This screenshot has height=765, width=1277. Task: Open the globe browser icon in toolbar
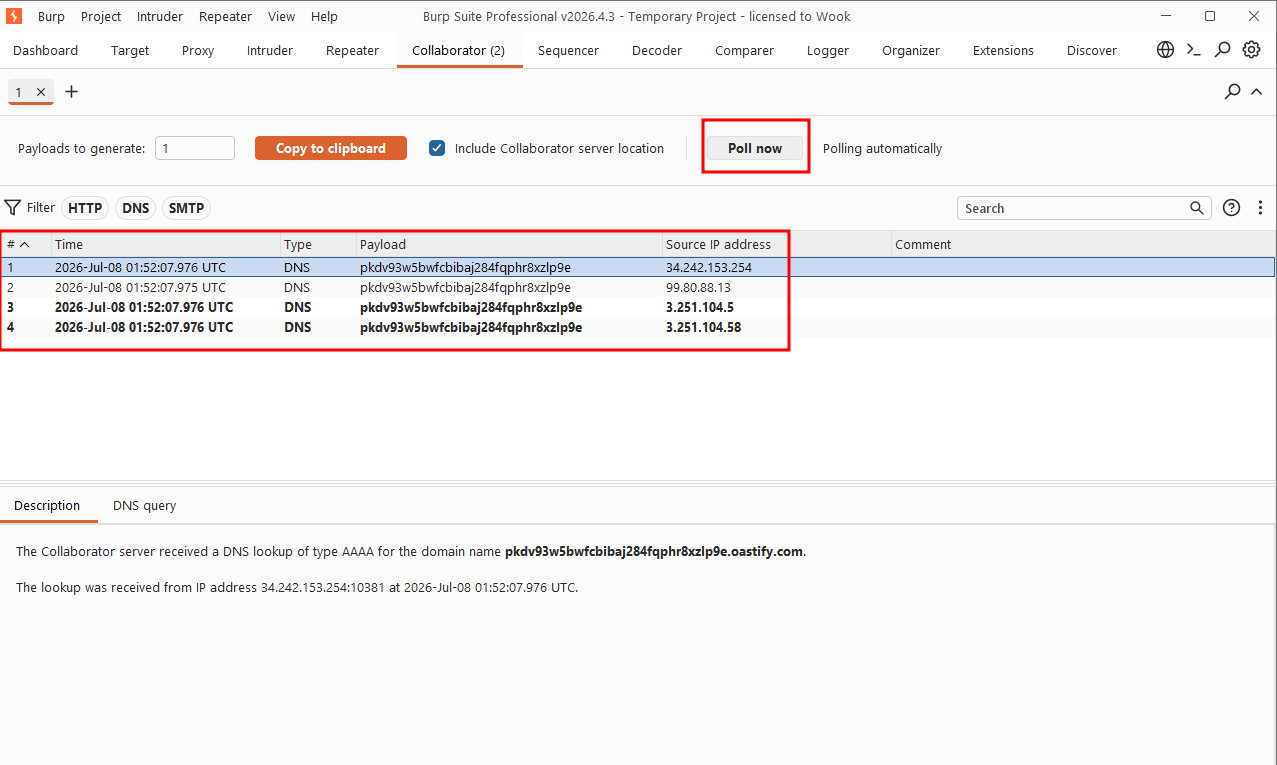pyautogui.click(x=1165, y=50)
